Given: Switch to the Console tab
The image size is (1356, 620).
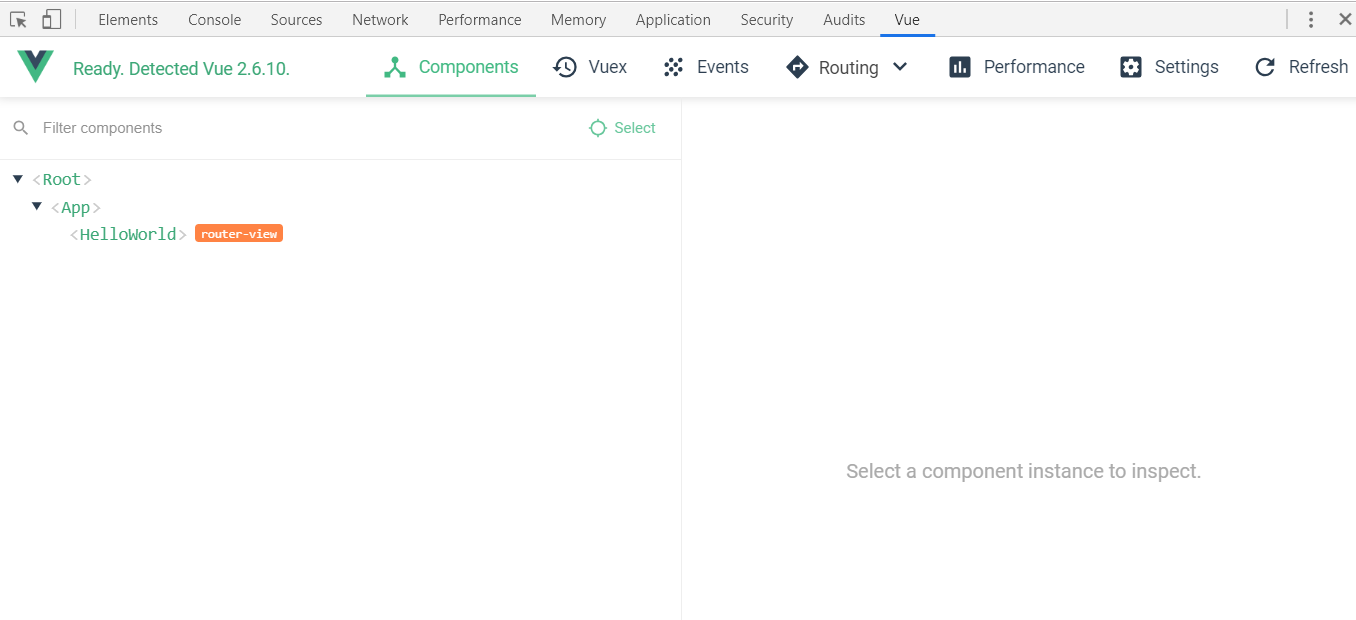Looking at the screenshot, I should tap(214, 19).
